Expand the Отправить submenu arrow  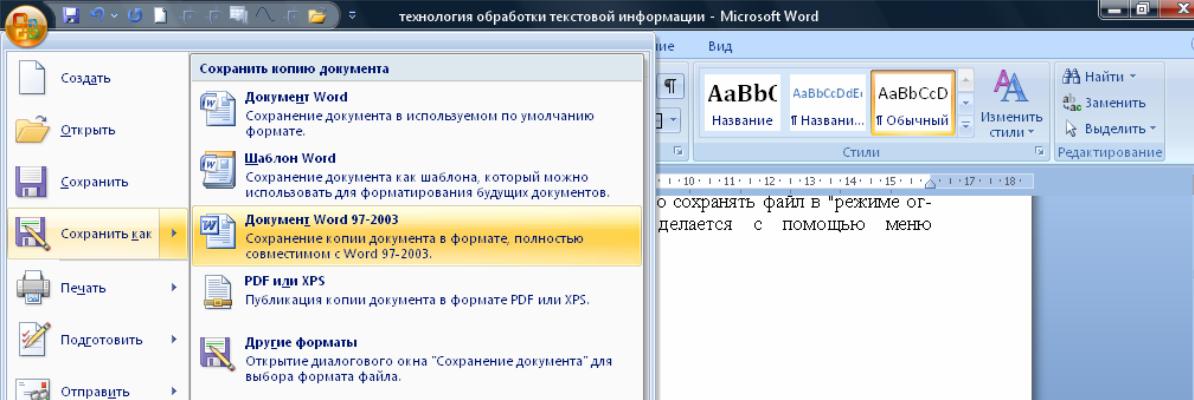174,391
